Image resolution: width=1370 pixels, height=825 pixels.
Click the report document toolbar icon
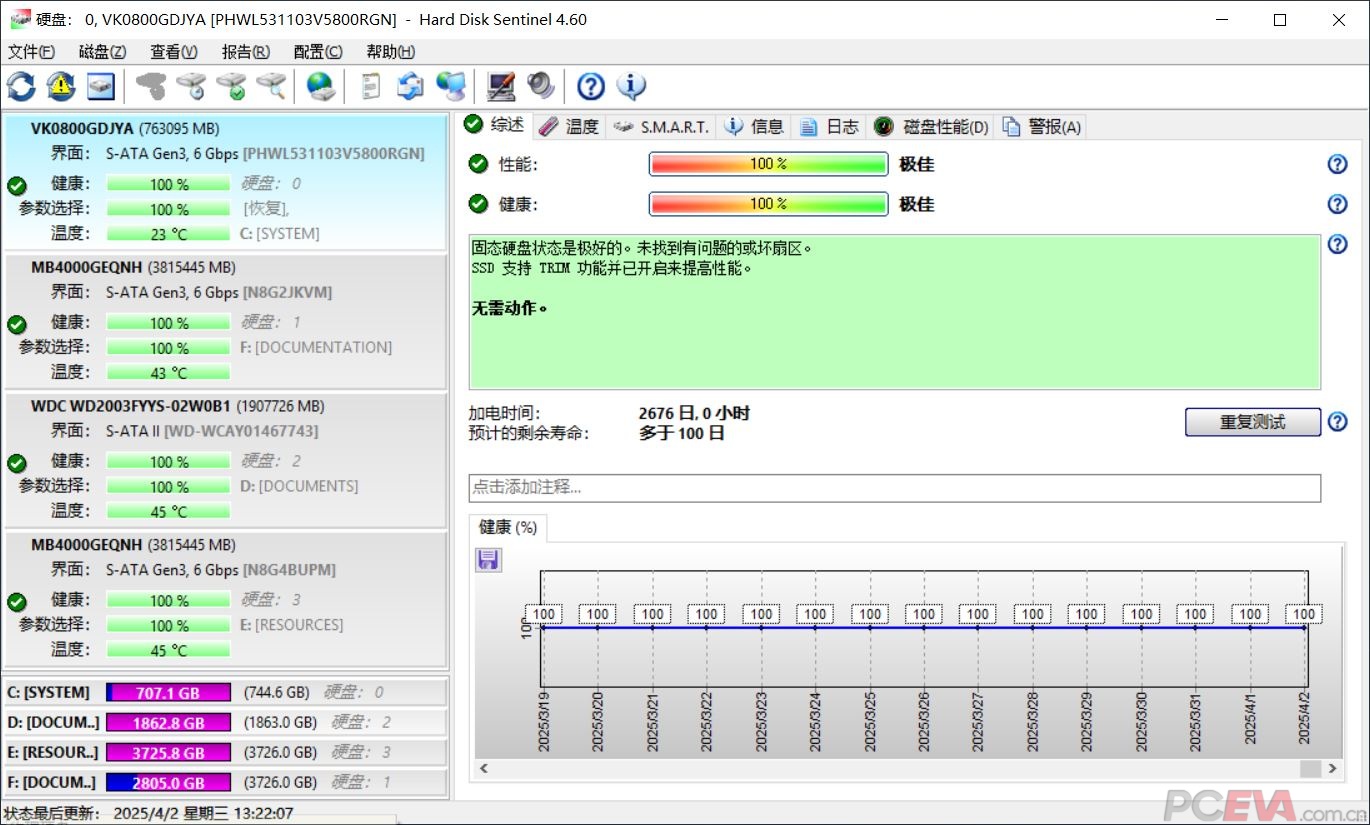[x=371, y=87]
